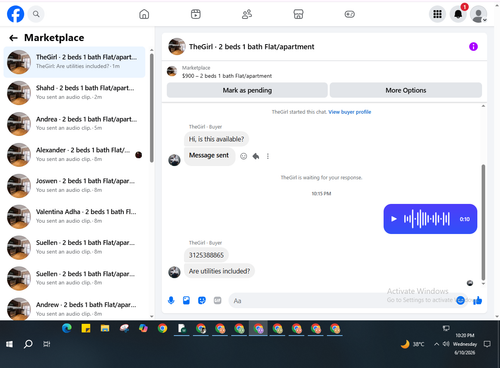Click the conversation list scrollbar
500x368 pixels.
click(x=152, y=108)
